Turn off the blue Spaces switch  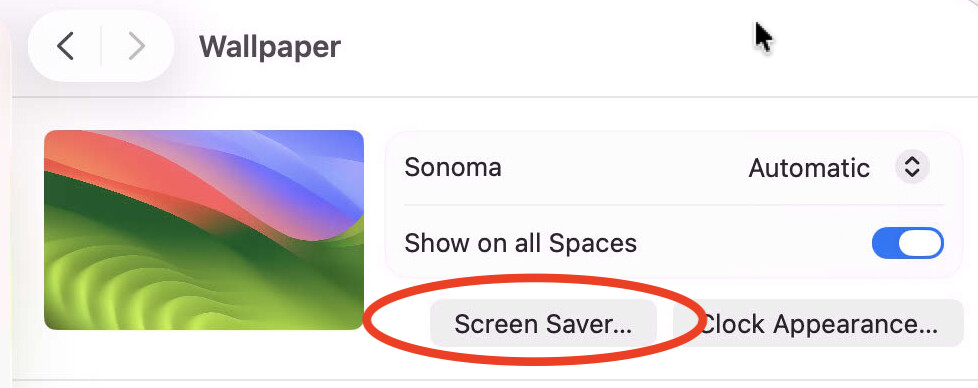click(908, 243)
